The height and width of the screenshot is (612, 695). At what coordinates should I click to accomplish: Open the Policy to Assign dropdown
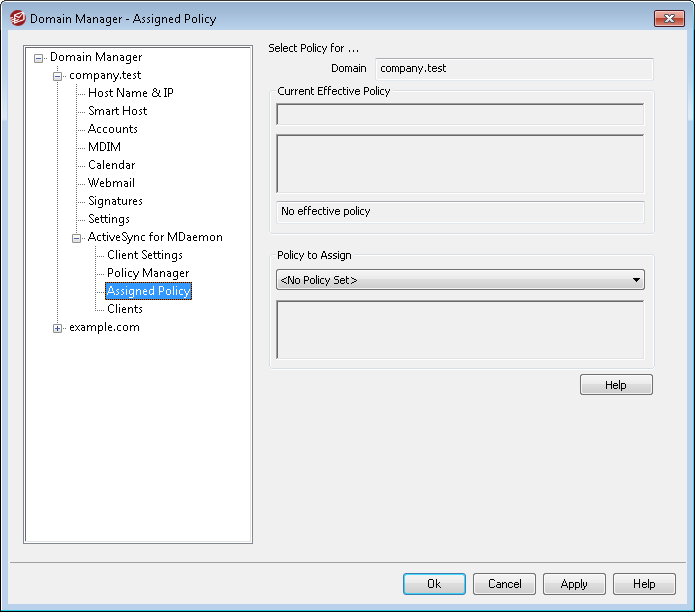[460, 280]
